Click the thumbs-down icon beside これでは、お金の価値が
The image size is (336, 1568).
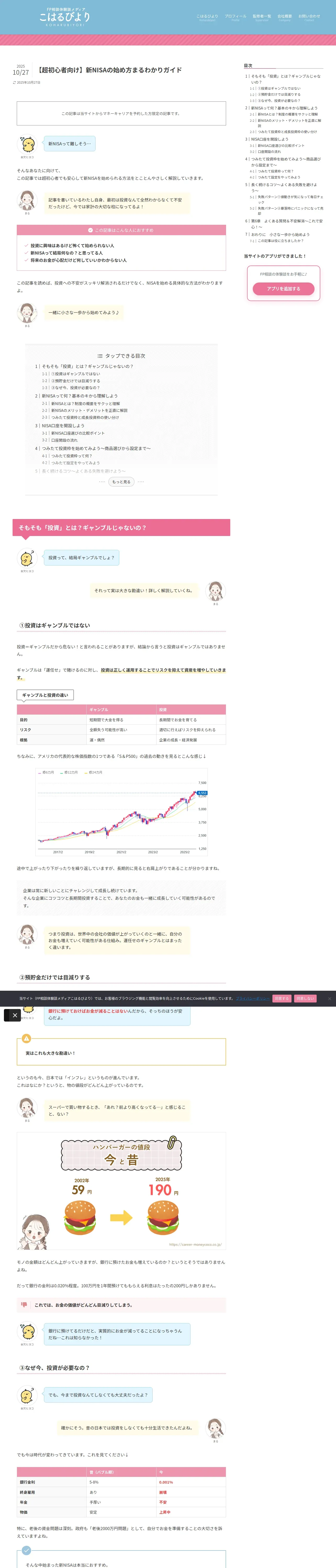[x=24, y=1305]
